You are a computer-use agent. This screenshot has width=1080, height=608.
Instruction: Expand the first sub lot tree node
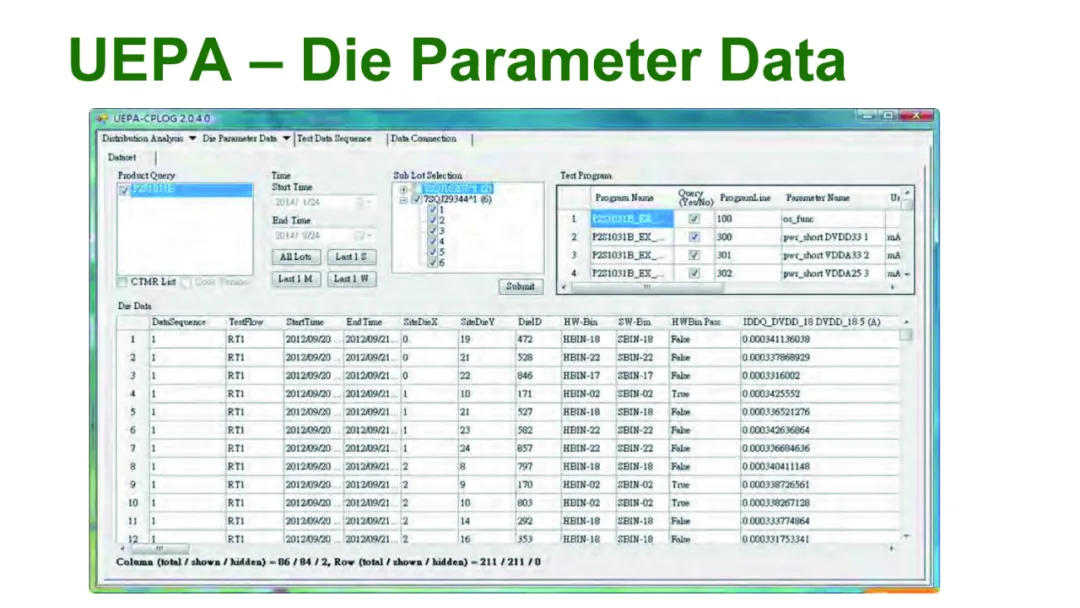click(403, 189)
